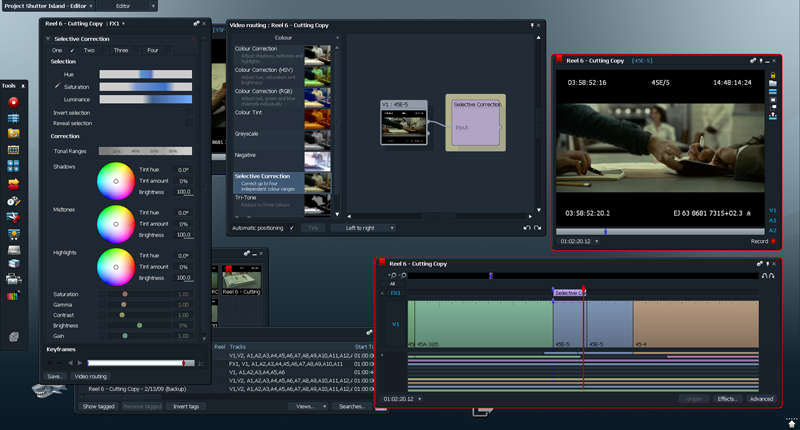The width and height of the screenshot is (800, 430).
Task: Click the Hue selection range bar
Action: [x=145, y=74]
